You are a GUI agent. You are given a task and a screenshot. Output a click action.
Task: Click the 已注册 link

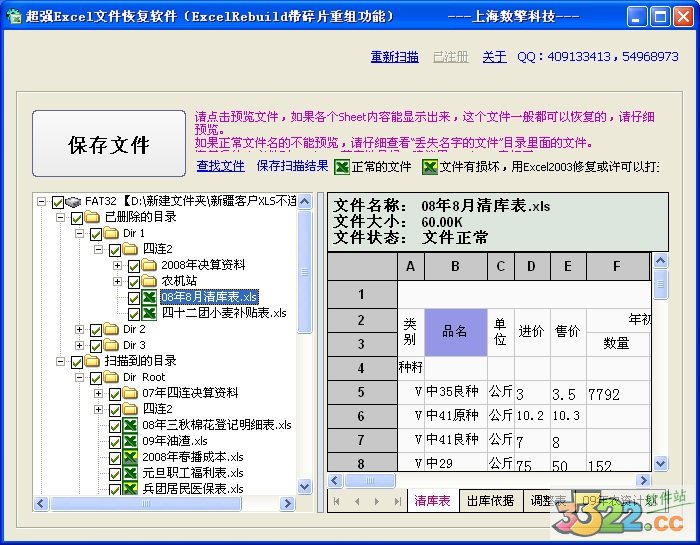click(x=451, y=57)
